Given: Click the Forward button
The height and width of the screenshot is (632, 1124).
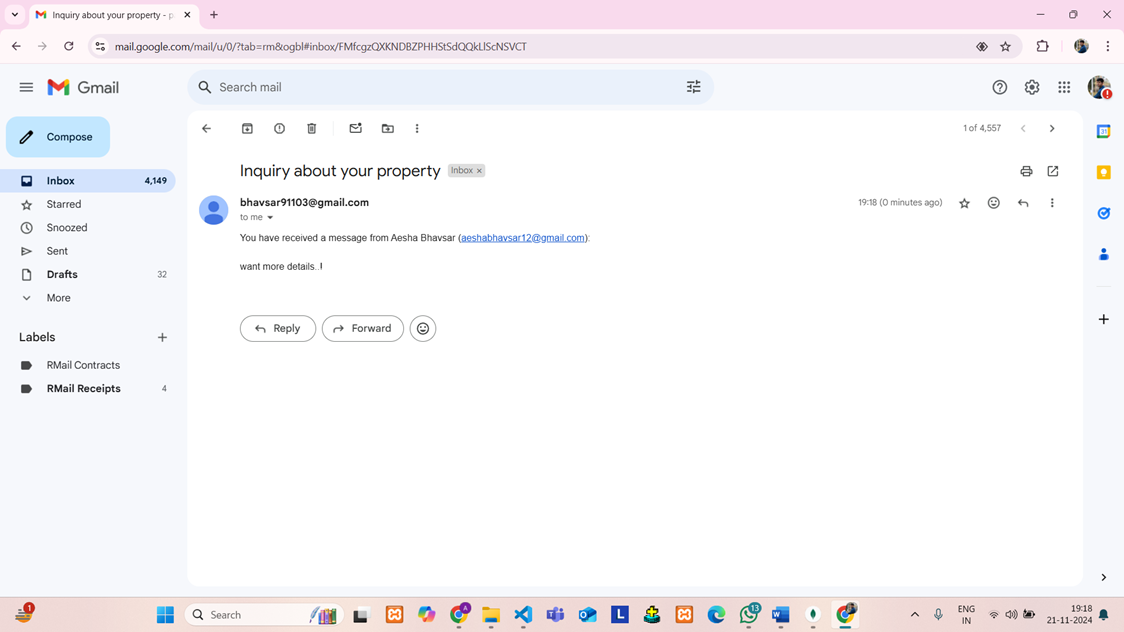Looking at the screenshot, I should (362, 329).
